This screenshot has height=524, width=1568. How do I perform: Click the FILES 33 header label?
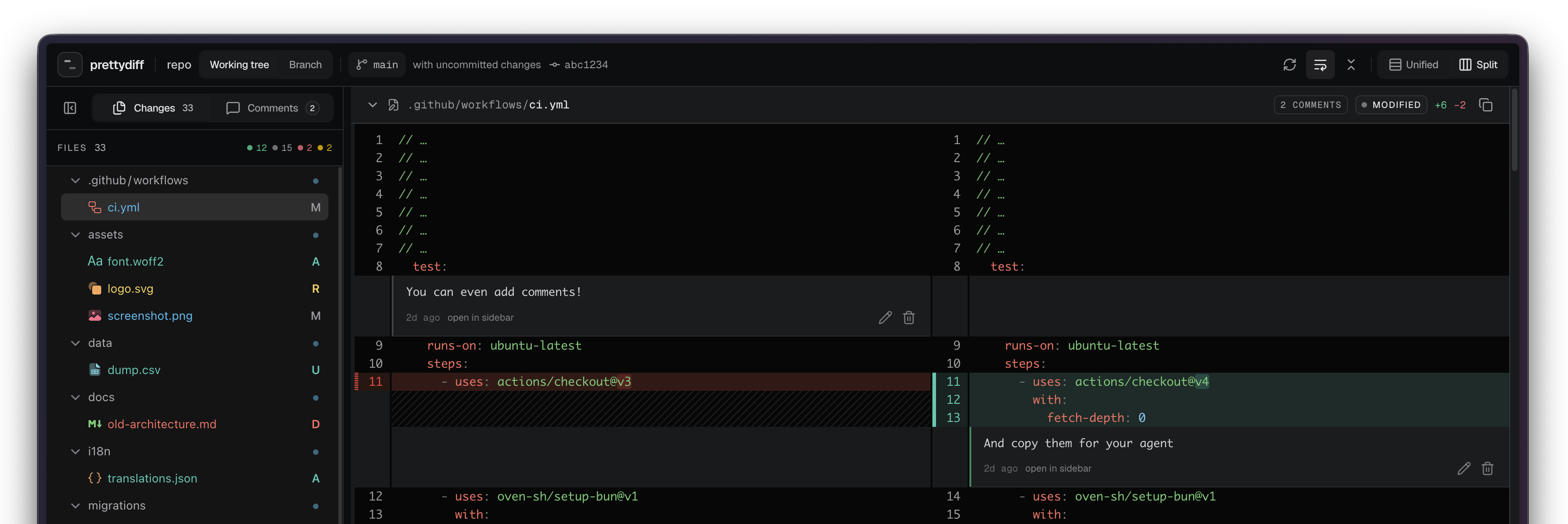[x=82, y=147]
